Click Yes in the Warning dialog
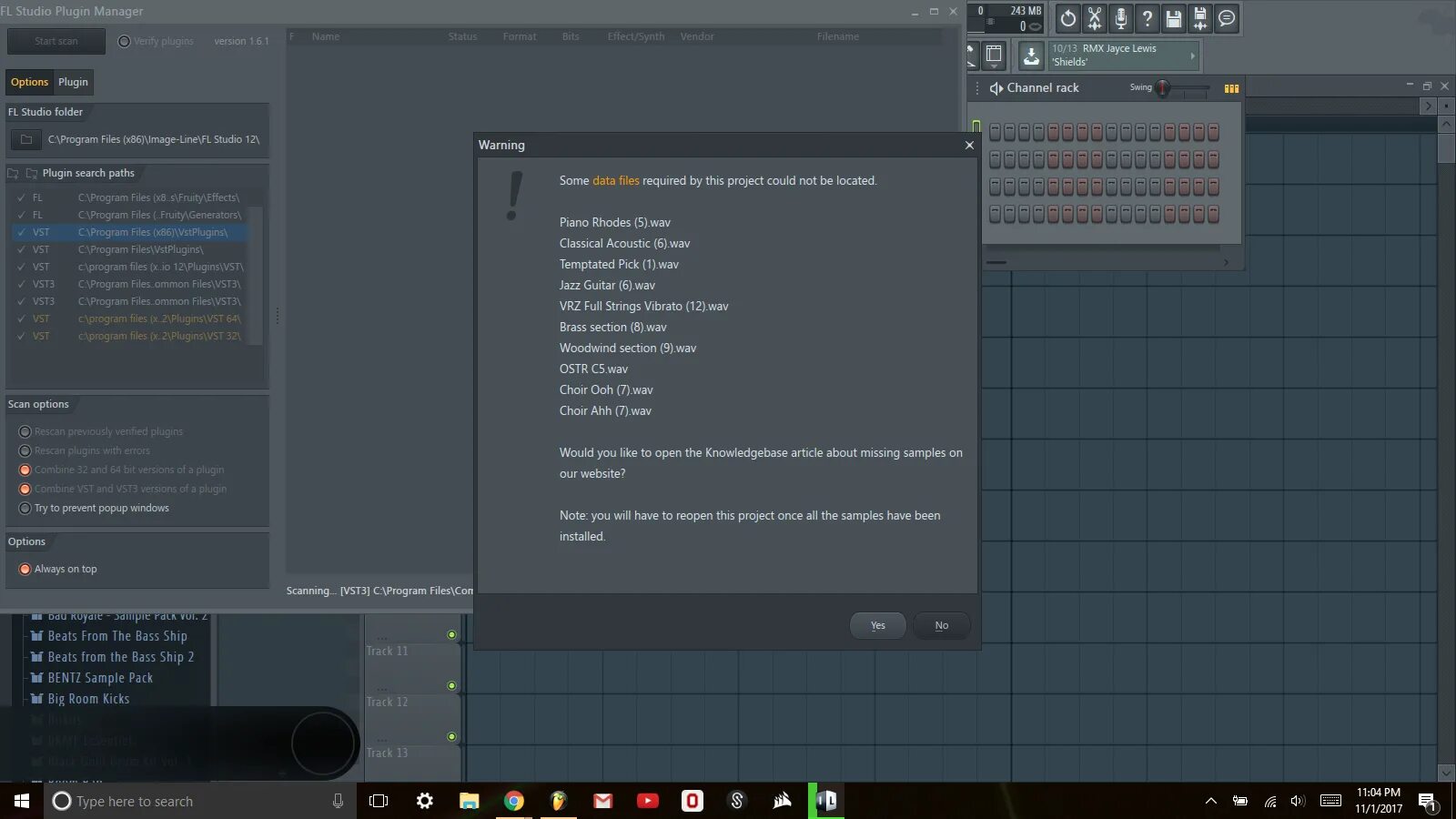1456x819 pixels. point(877,625)
